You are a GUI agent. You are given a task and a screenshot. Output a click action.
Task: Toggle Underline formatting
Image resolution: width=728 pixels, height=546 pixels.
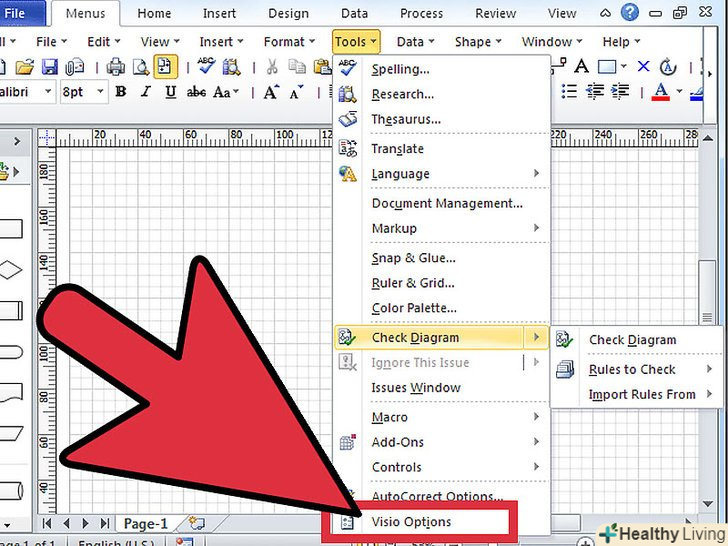(170, 92)
